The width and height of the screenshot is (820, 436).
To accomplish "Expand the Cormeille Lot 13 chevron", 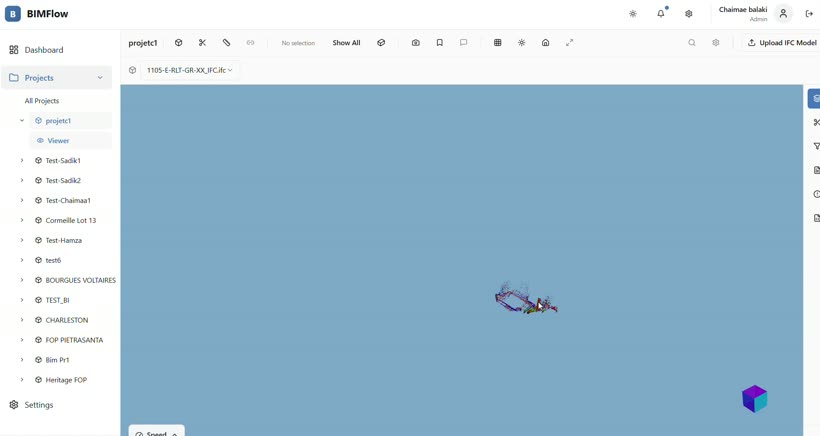I will click(x=22, y=220).
